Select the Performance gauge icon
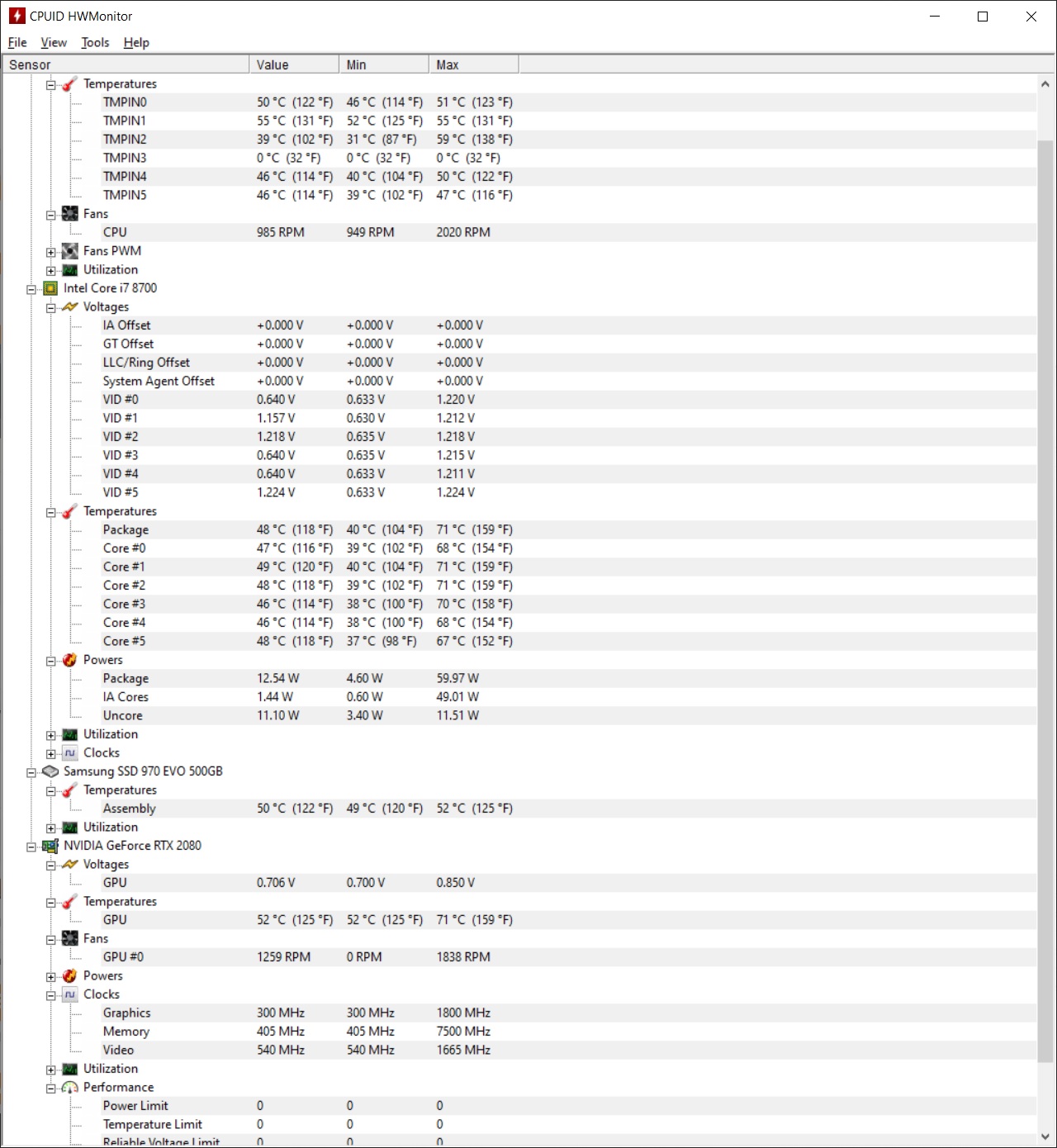 coord(70,1088)
